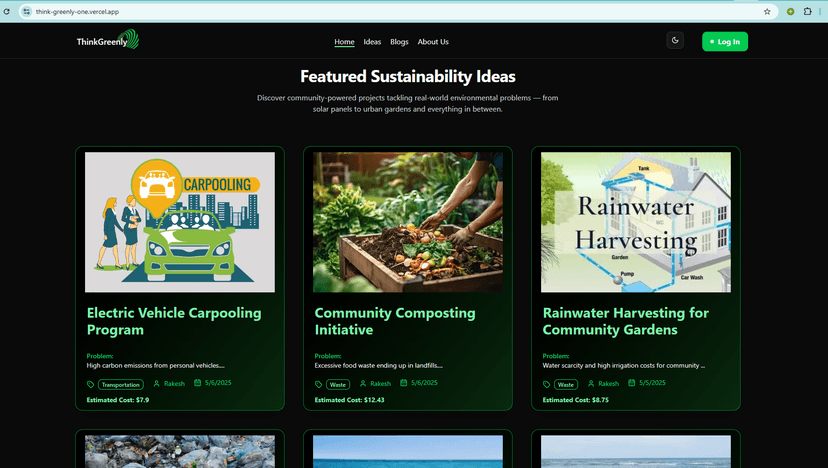The height and width of the screenshot is (468, 828).
Task: Open the browser extensions puzzle icon
Action: pyautogui.click(x=807, y=12)
